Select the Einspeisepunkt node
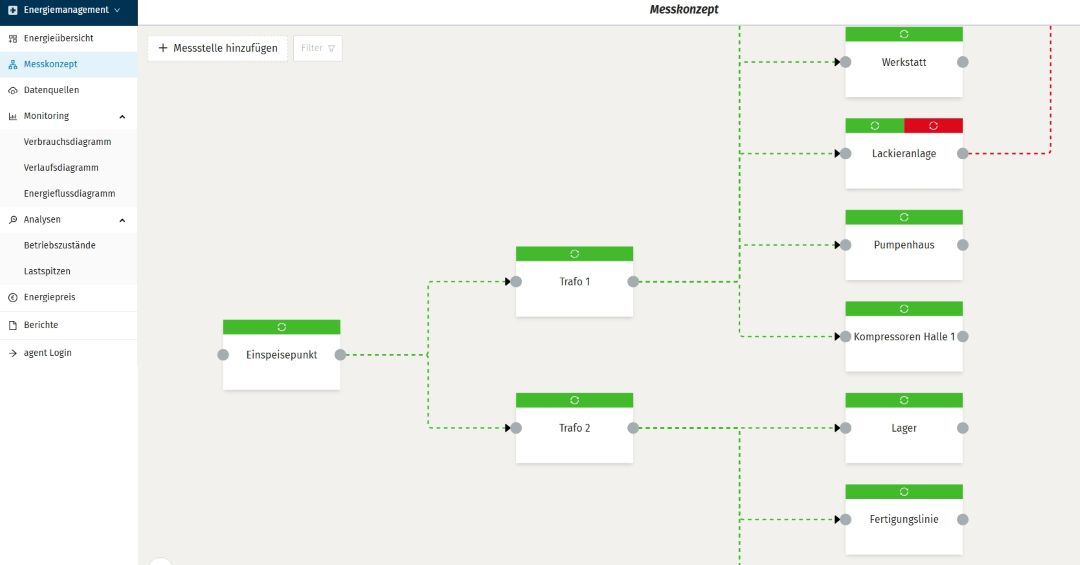 (x=282, y=355)
